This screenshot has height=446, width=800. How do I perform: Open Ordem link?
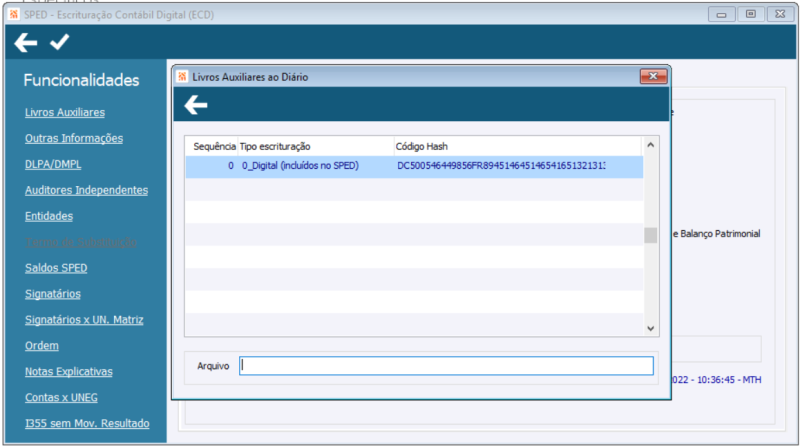[42, 346]
